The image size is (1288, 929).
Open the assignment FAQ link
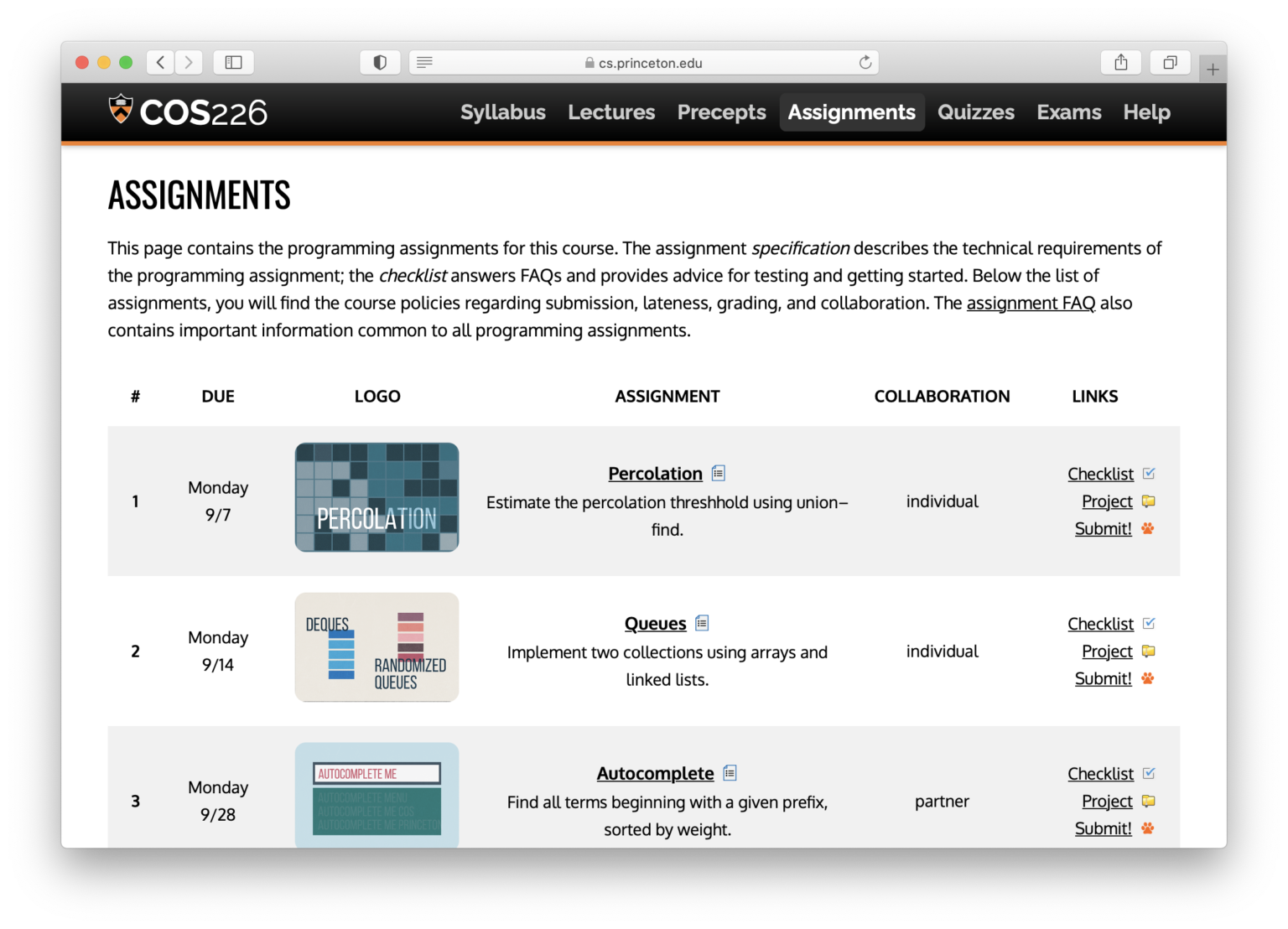1031,303
